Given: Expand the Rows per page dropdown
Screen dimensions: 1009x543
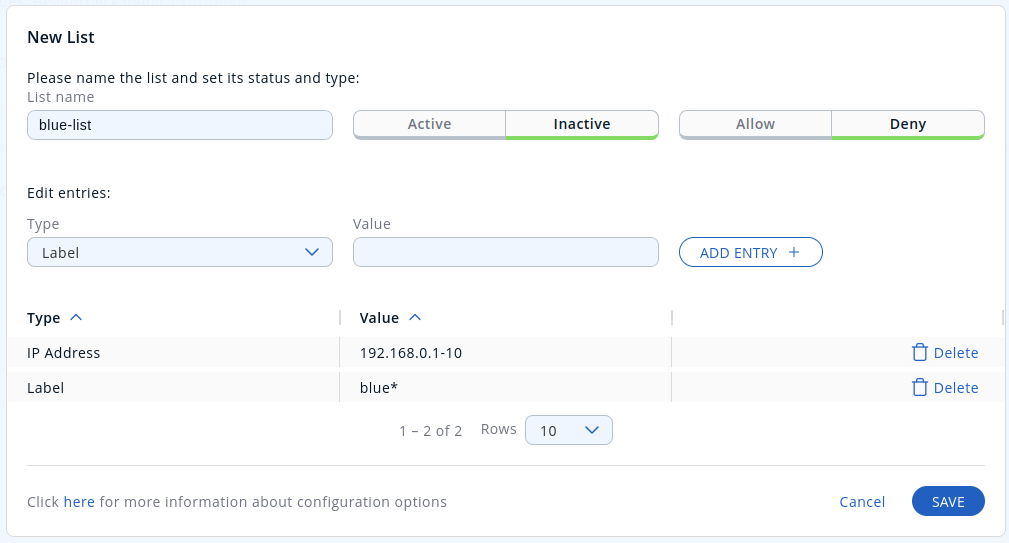Looking at the screenshot, I should pos(568,430).
